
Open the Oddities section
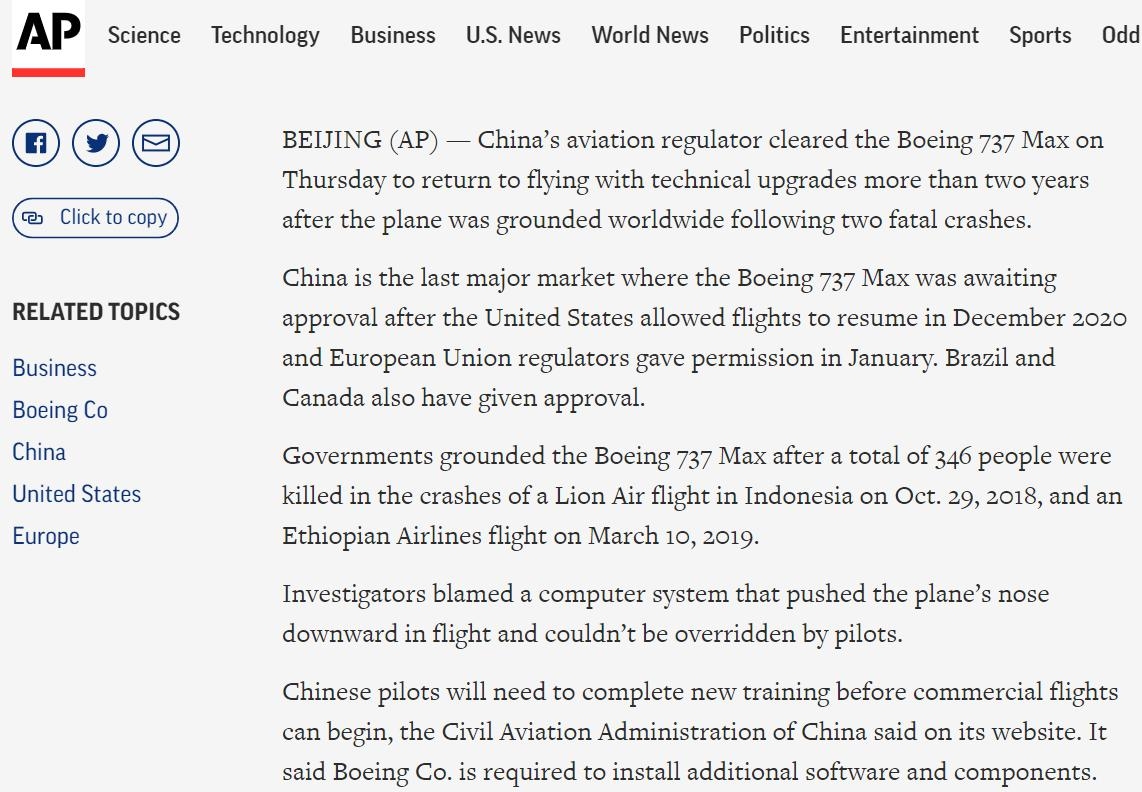pos(1122,35)
